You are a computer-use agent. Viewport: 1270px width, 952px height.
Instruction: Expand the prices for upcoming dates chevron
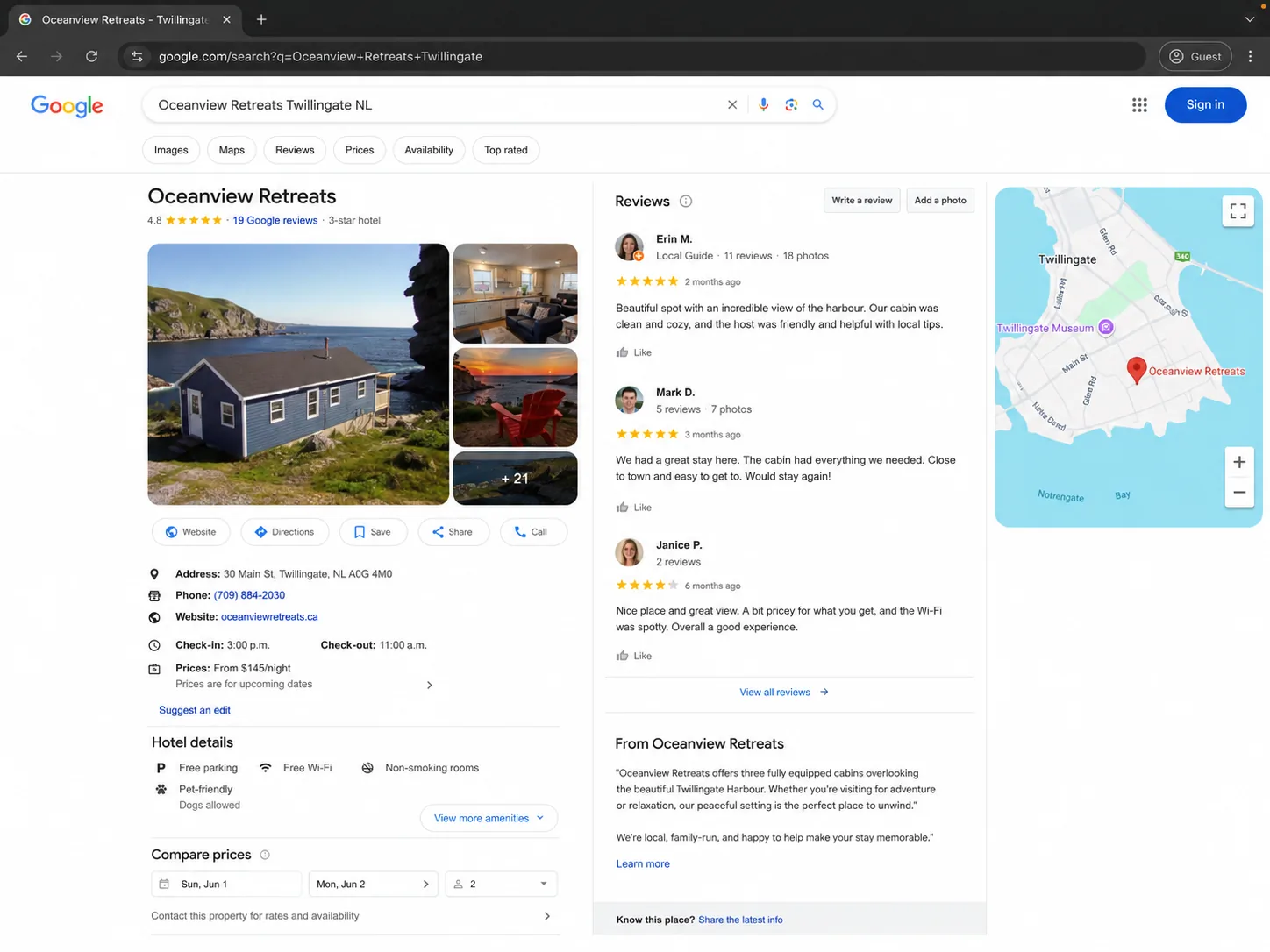coord(429,685)
